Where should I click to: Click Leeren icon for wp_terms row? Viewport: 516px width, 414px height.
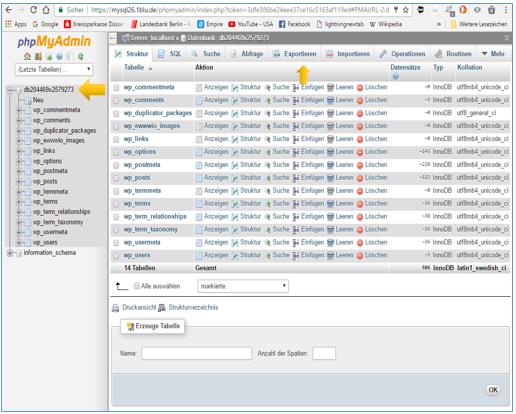click(x=330, y=204)
